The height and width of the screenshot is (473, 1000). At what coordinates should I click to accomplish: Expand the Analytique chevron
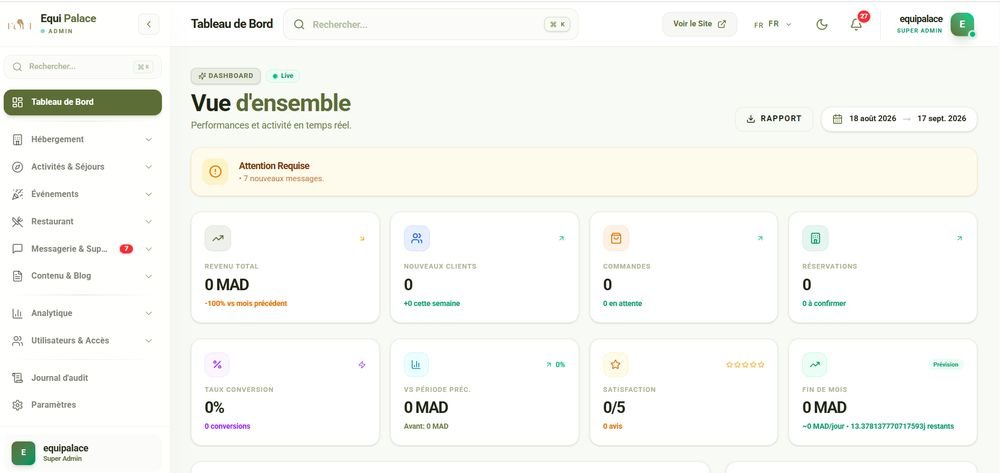tap(149, 314)
